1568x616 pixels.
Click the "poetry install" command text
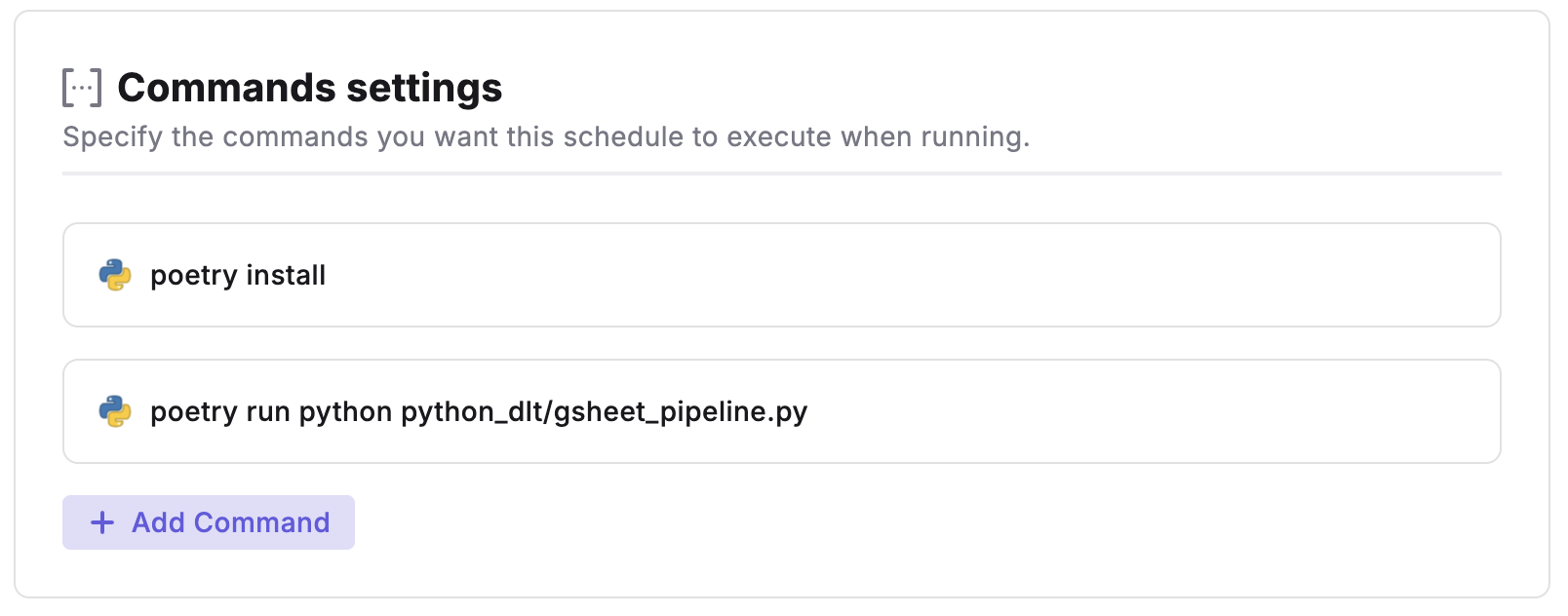click(x=238, y=276)
